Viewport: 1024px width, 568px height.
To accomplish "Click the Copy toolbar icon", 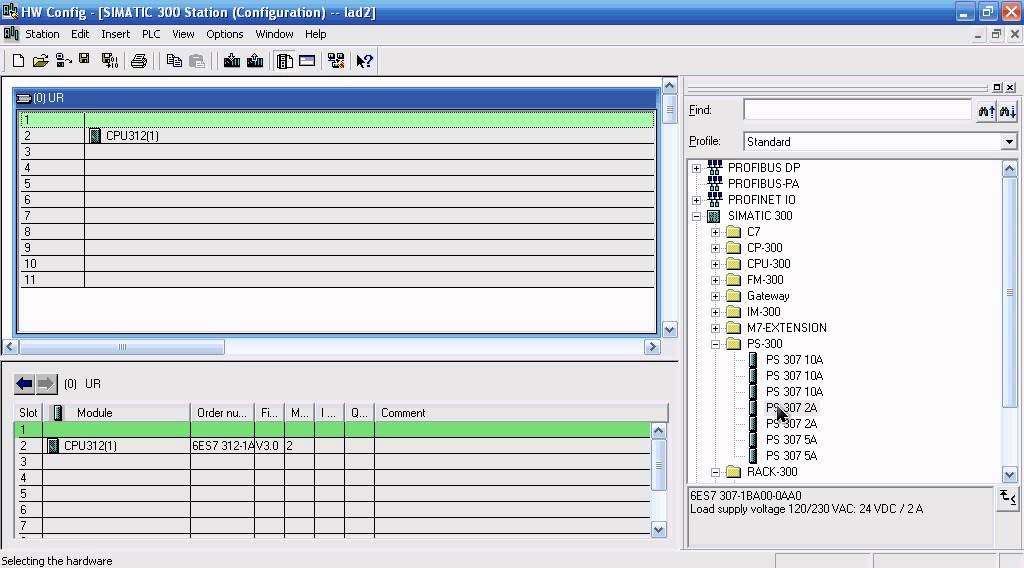I will pos(174,61).
